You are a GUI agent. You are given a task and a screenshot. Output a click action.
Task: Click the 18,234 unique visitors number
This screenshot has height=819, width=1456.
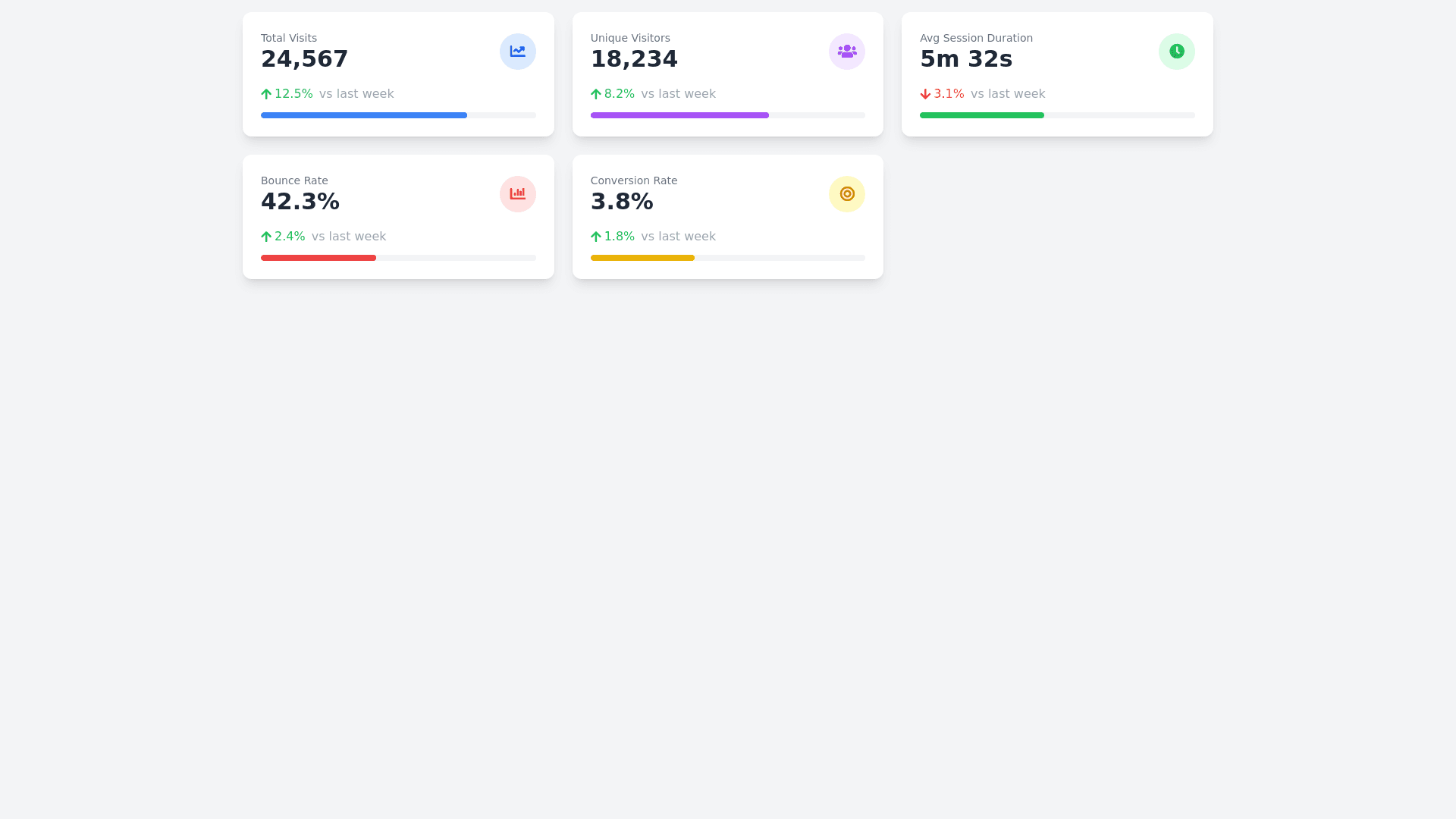point(634,59)
